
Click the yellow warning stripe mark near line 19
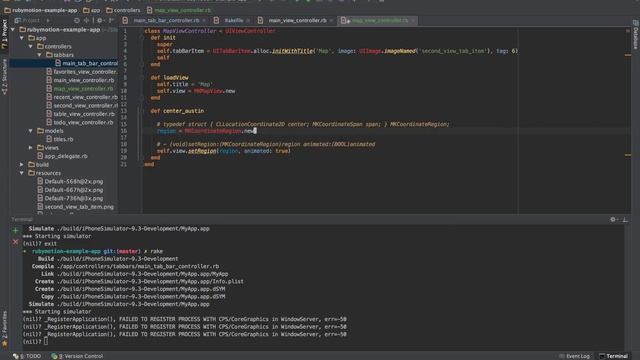(x=628, y=155)
